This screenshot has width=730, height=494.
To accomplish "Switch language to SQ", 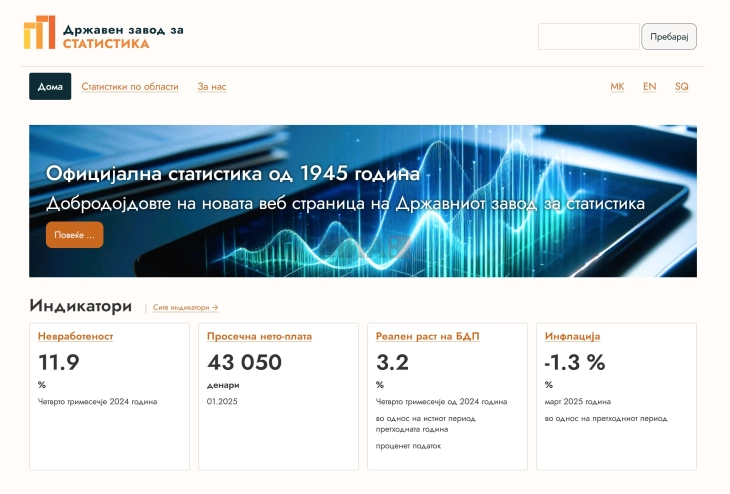I will pos(681,87).
